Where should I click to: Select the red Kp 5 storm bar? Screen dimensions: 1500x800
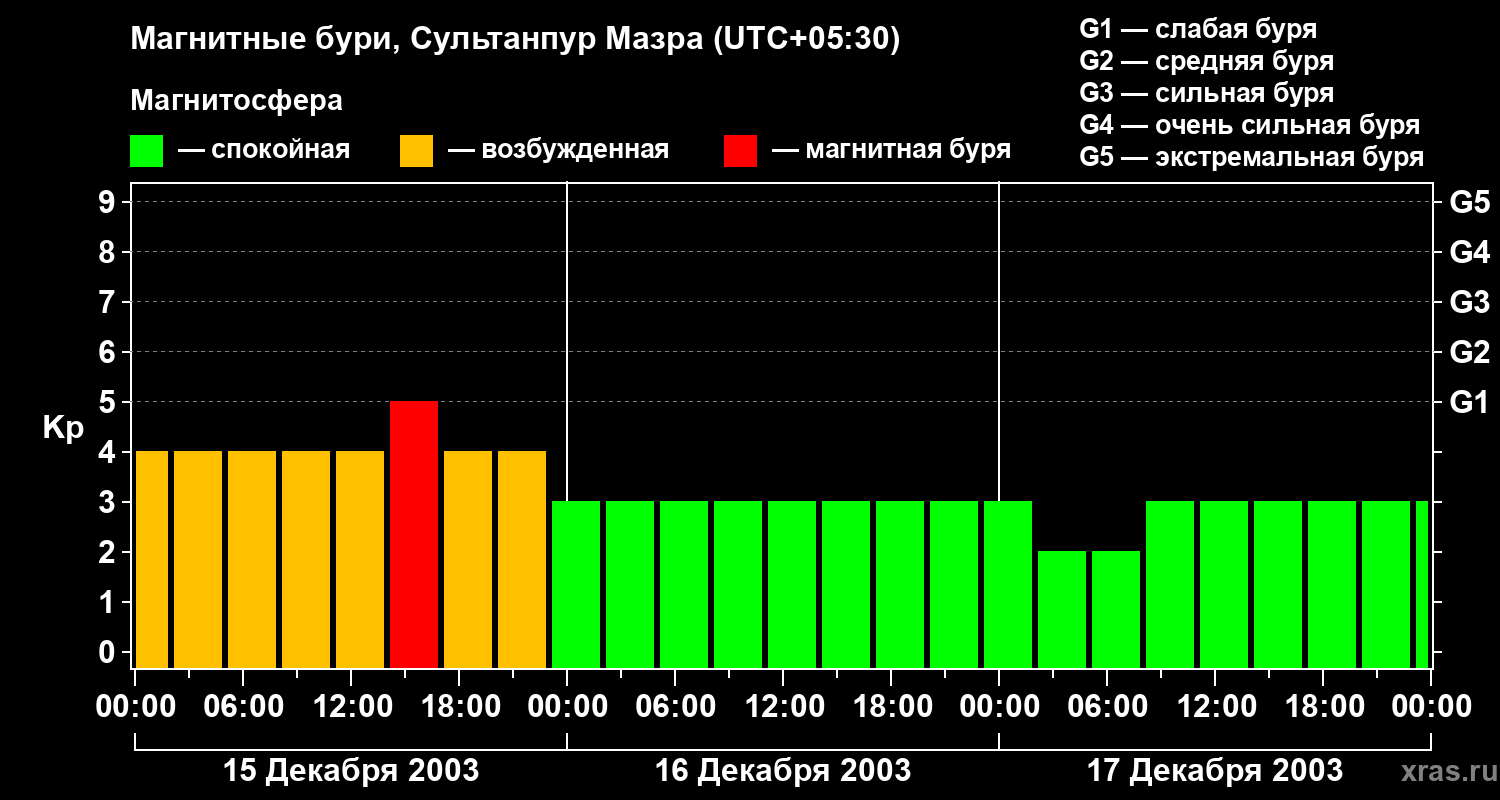(x=414, y=534)
